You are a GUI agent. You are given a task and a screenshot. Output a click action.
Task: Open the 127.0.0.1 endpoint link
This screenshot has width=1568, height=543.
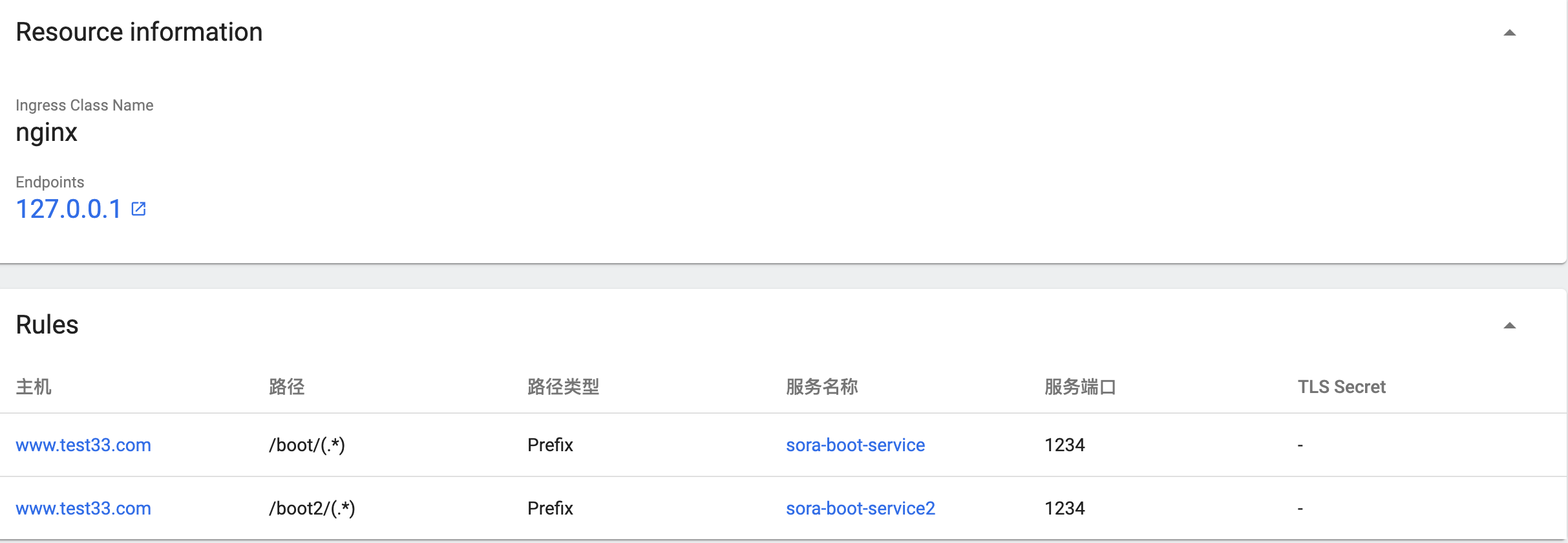(x=69, y=209)
